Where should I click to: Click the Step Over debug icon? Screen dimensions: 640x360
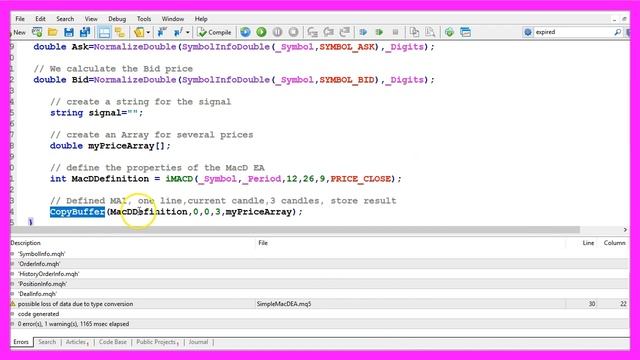(329, 32)
